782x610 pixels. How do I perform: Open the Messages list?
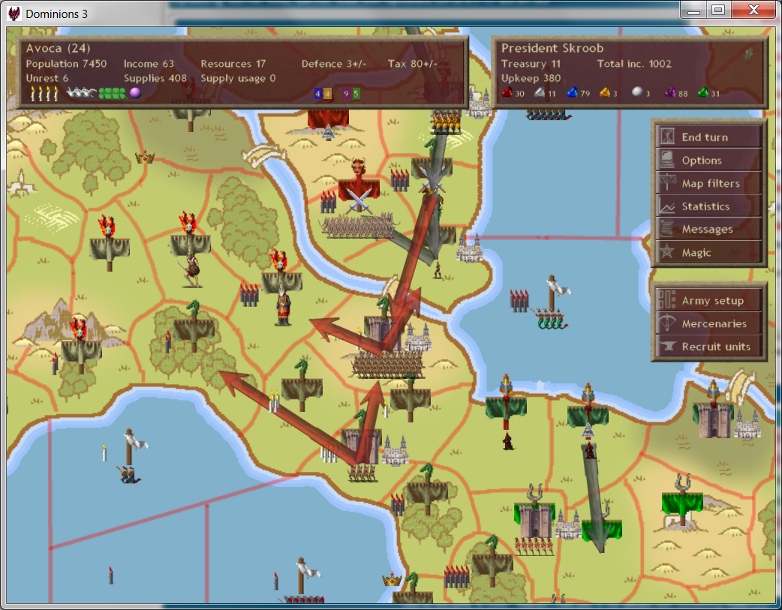point(708,229)
